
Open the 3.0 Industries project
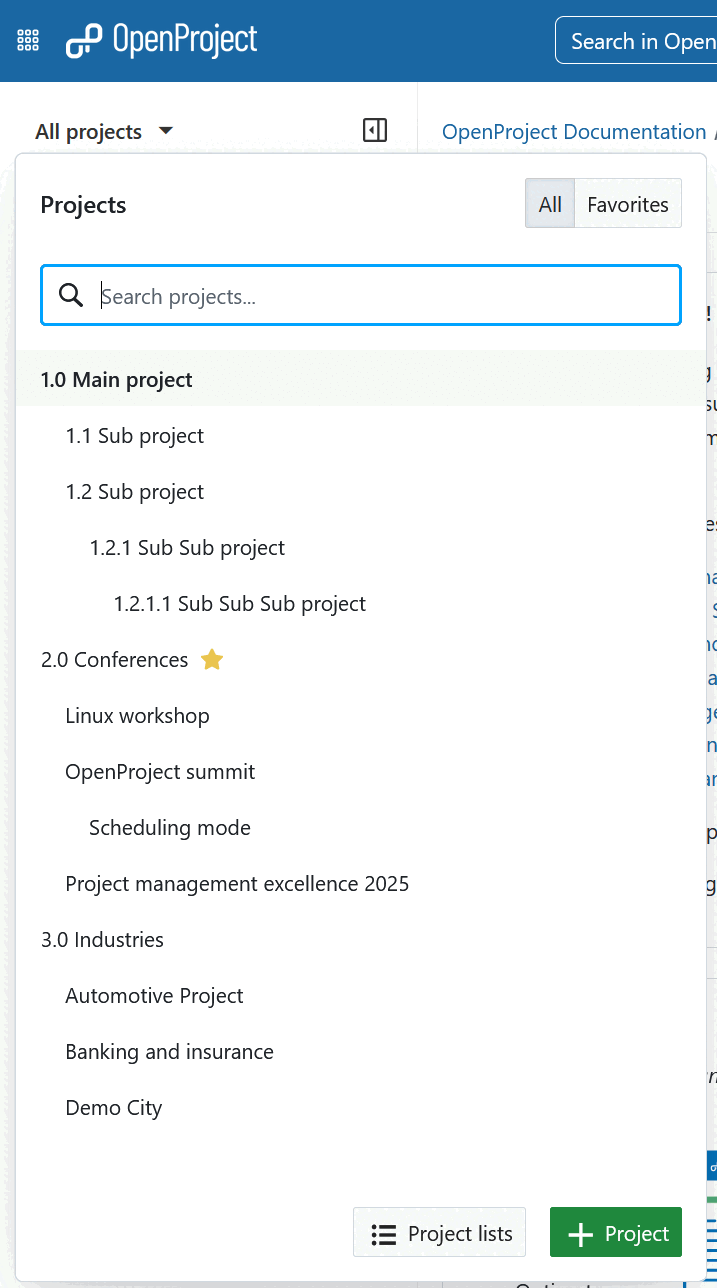pos(102,939)
